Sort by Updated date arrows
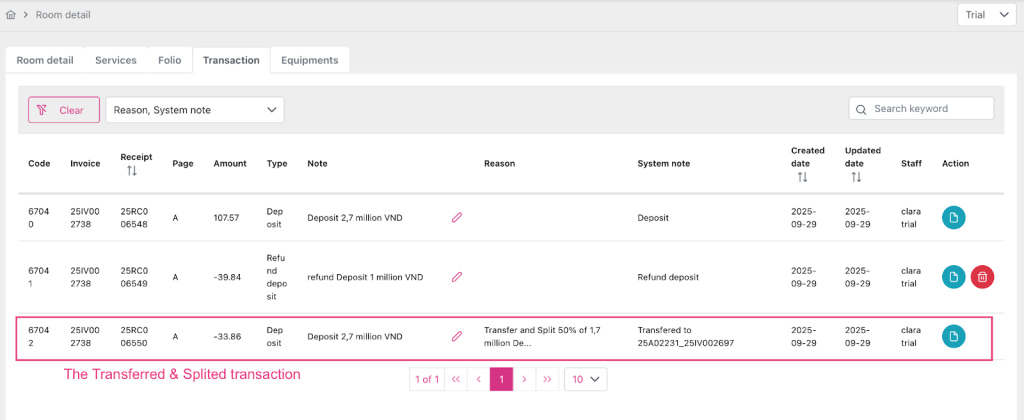Screen dimensions: 1024x420 (856, 177)
